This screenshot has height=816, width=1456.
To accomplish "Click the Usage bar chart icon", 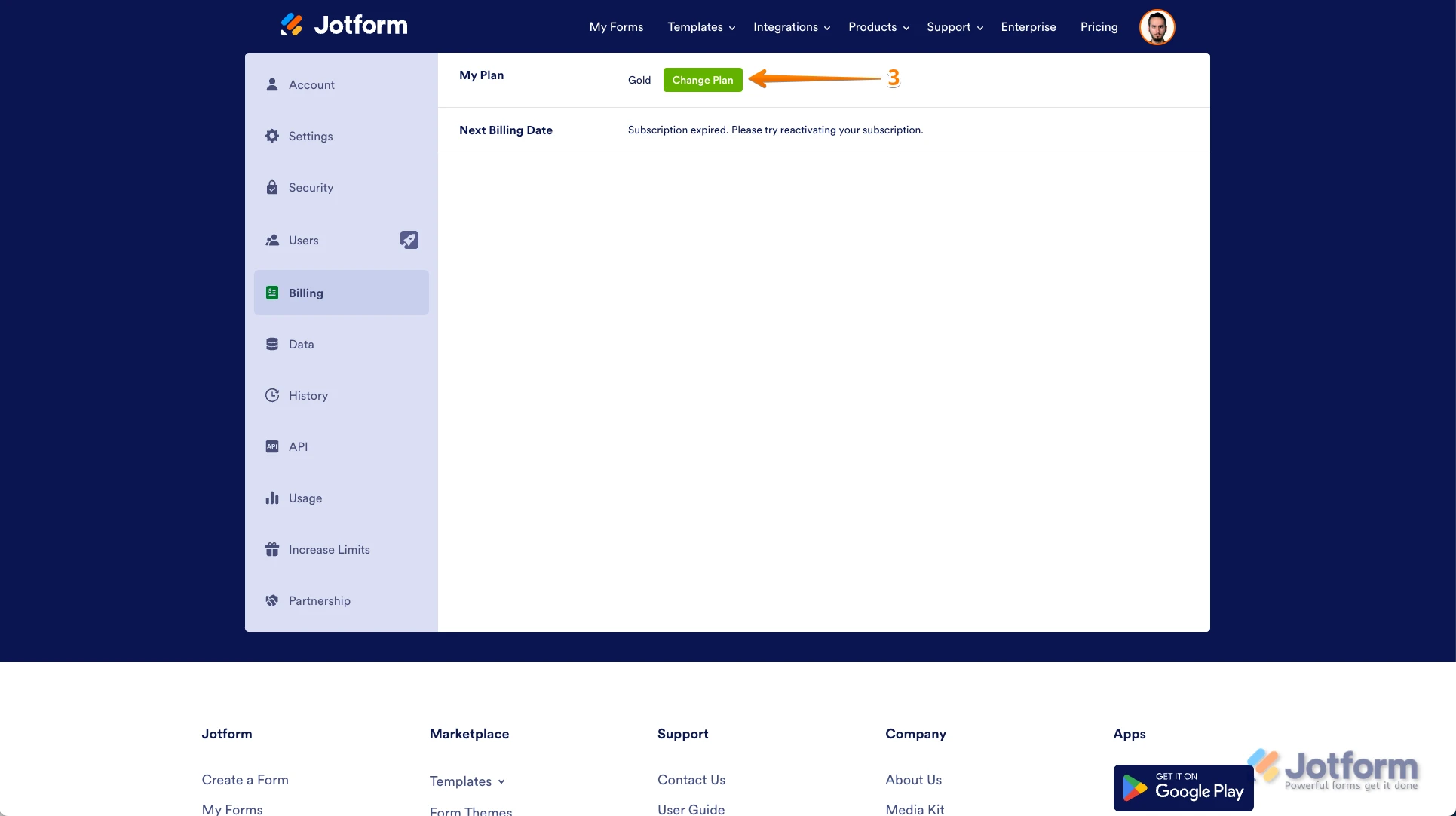I will click(272, 498).
